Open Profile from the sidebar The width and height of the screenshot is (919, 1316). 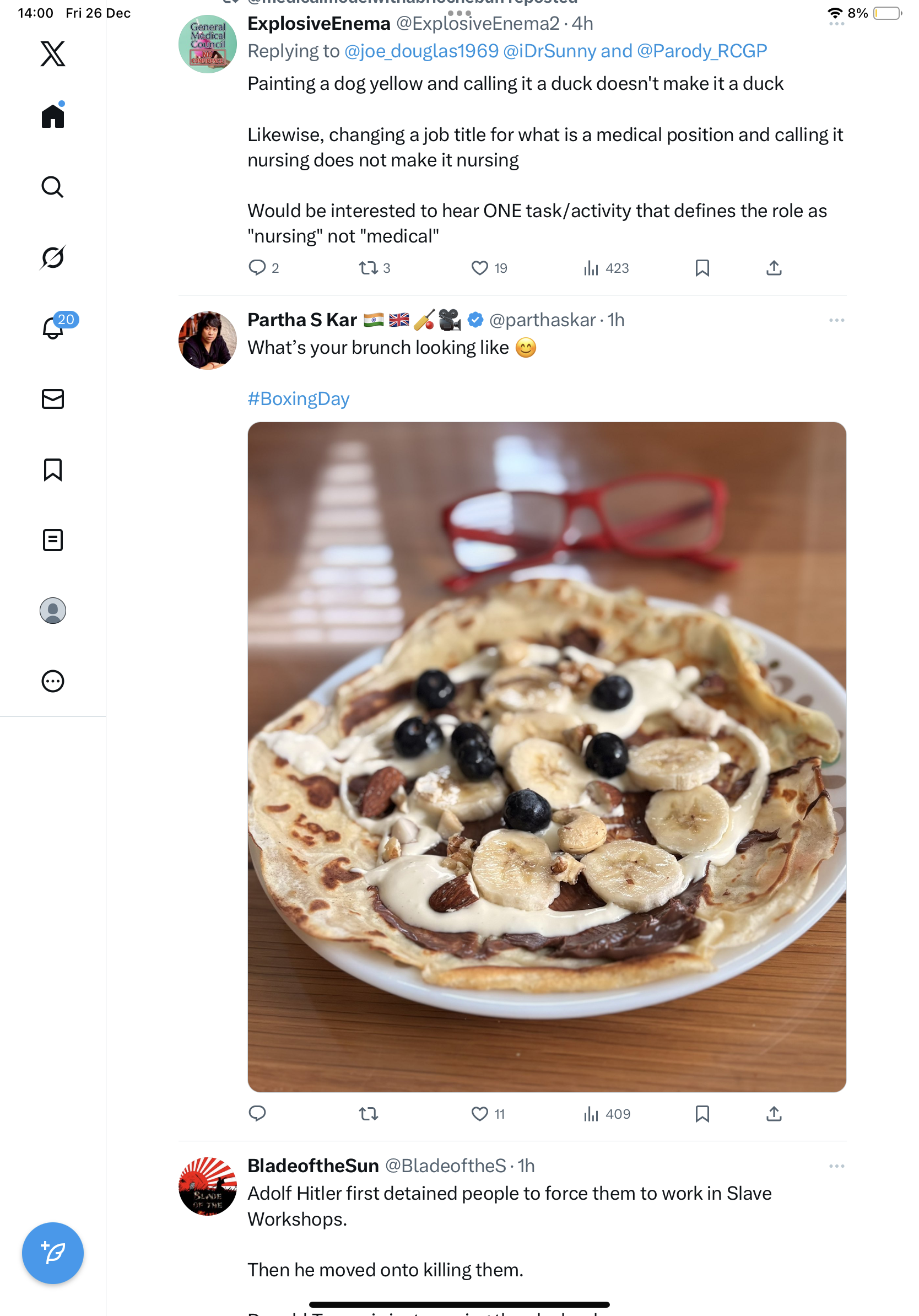(53, 611)
